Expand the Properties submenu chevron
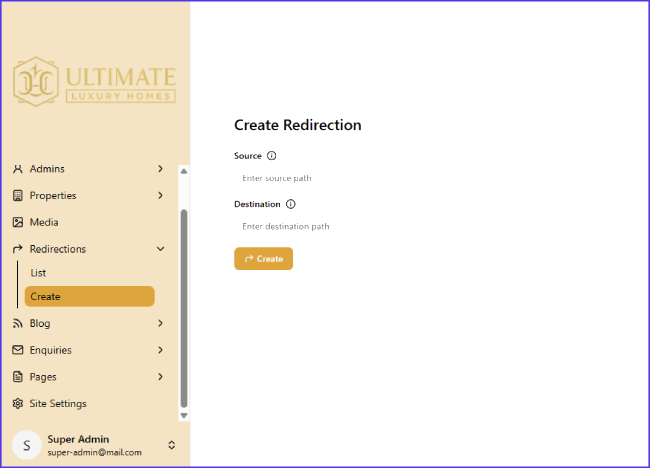 click(x=160, y=196)
